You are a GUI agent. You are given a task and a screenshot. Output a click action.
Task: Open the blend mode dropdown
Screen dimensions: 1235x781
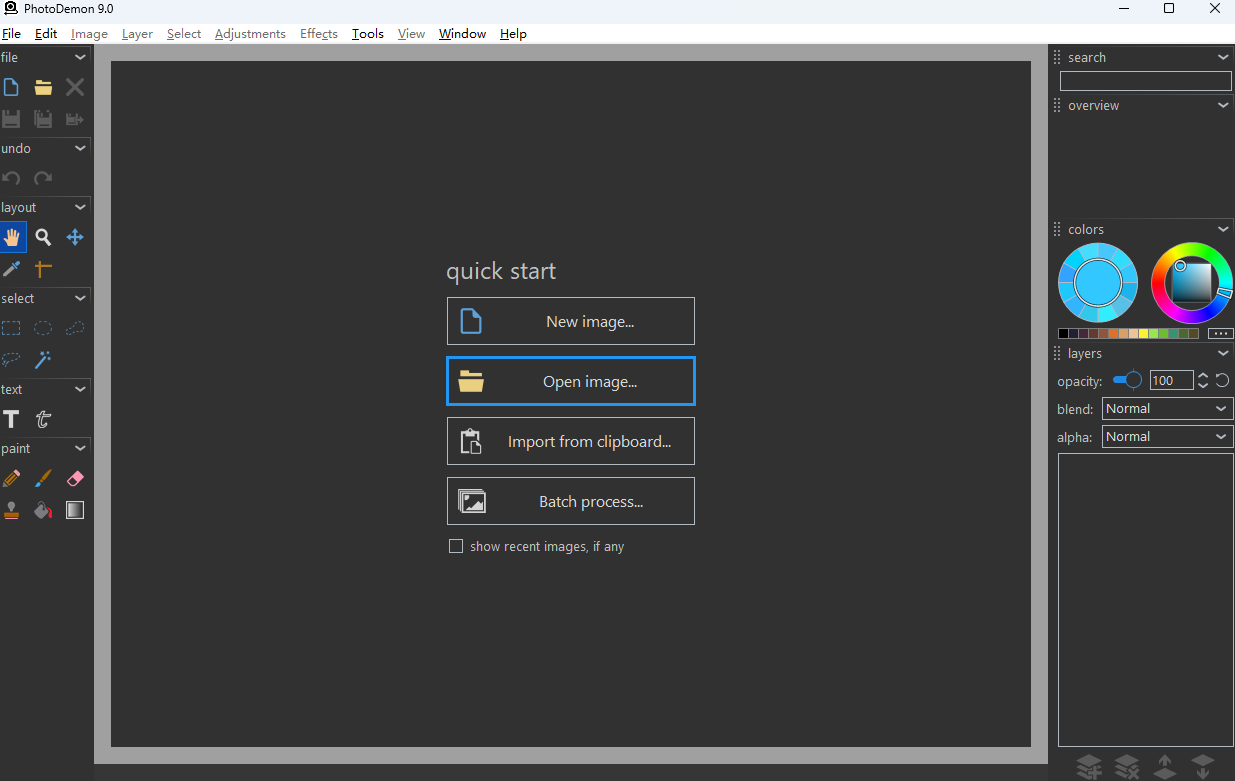tap(1167, 409)
